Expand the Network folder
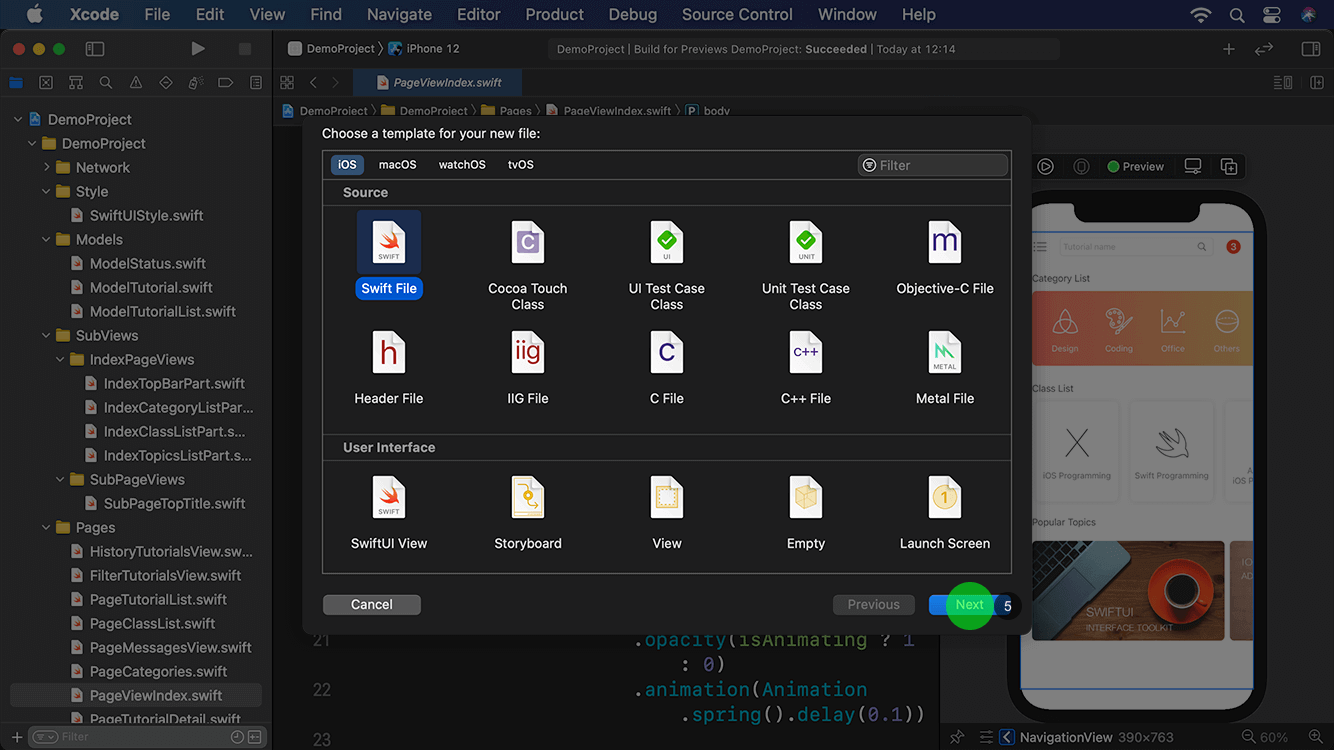Screen dimensions: 1334x750 (x=46, y=167)
